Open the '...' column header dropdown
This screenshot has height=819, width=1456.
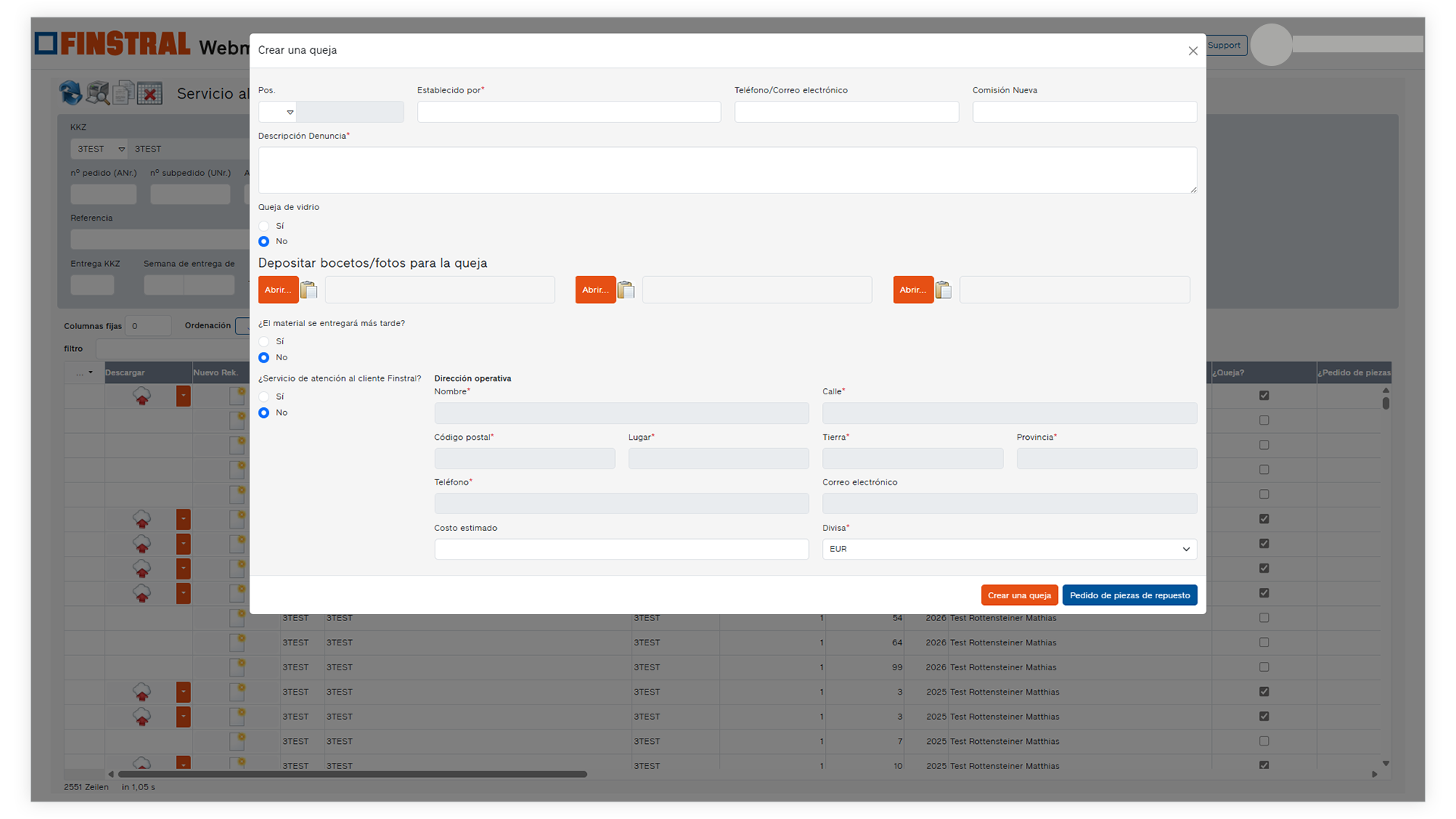(84, 372)
